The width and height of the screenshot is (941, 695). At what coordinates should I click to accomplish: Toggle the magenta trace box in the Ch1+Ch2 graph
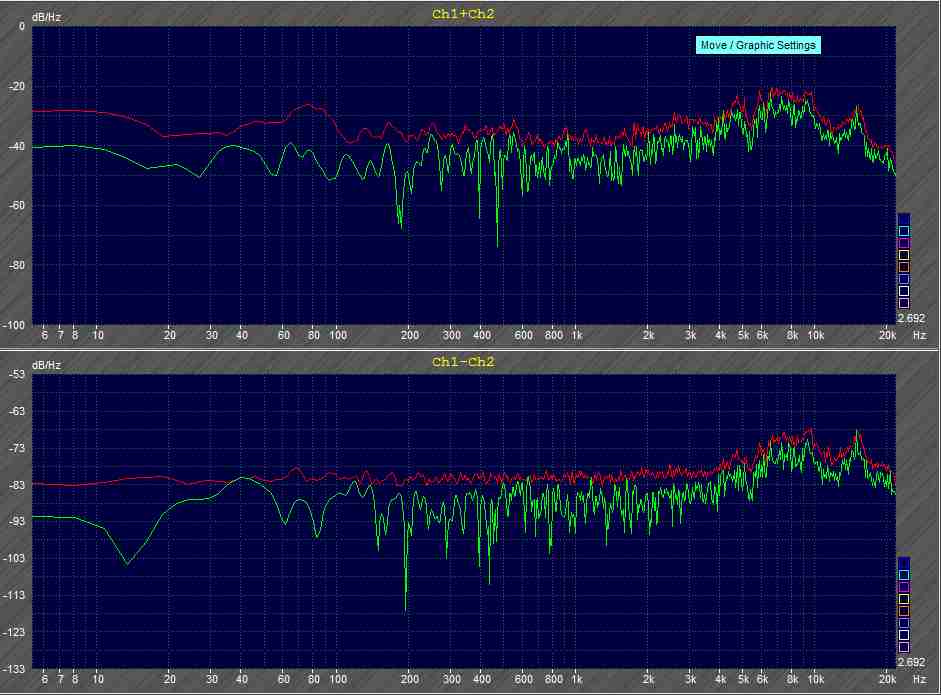904,243
